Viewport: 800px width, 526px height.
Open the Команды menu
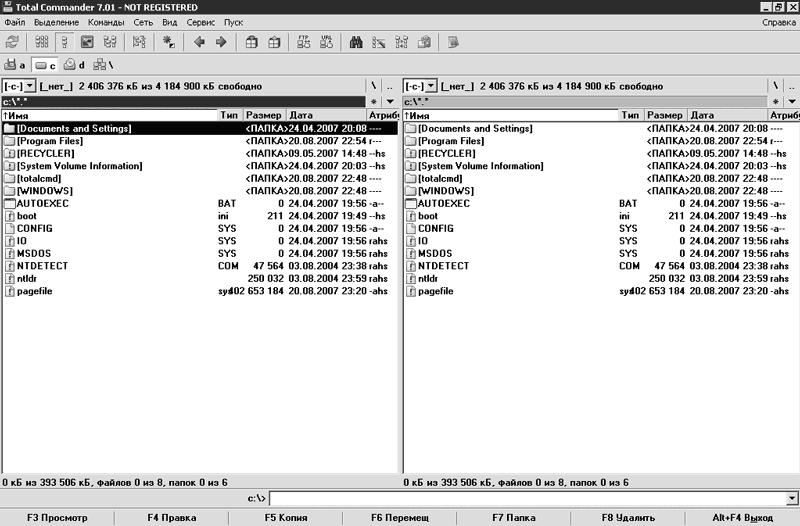click(x=106, y=22)
